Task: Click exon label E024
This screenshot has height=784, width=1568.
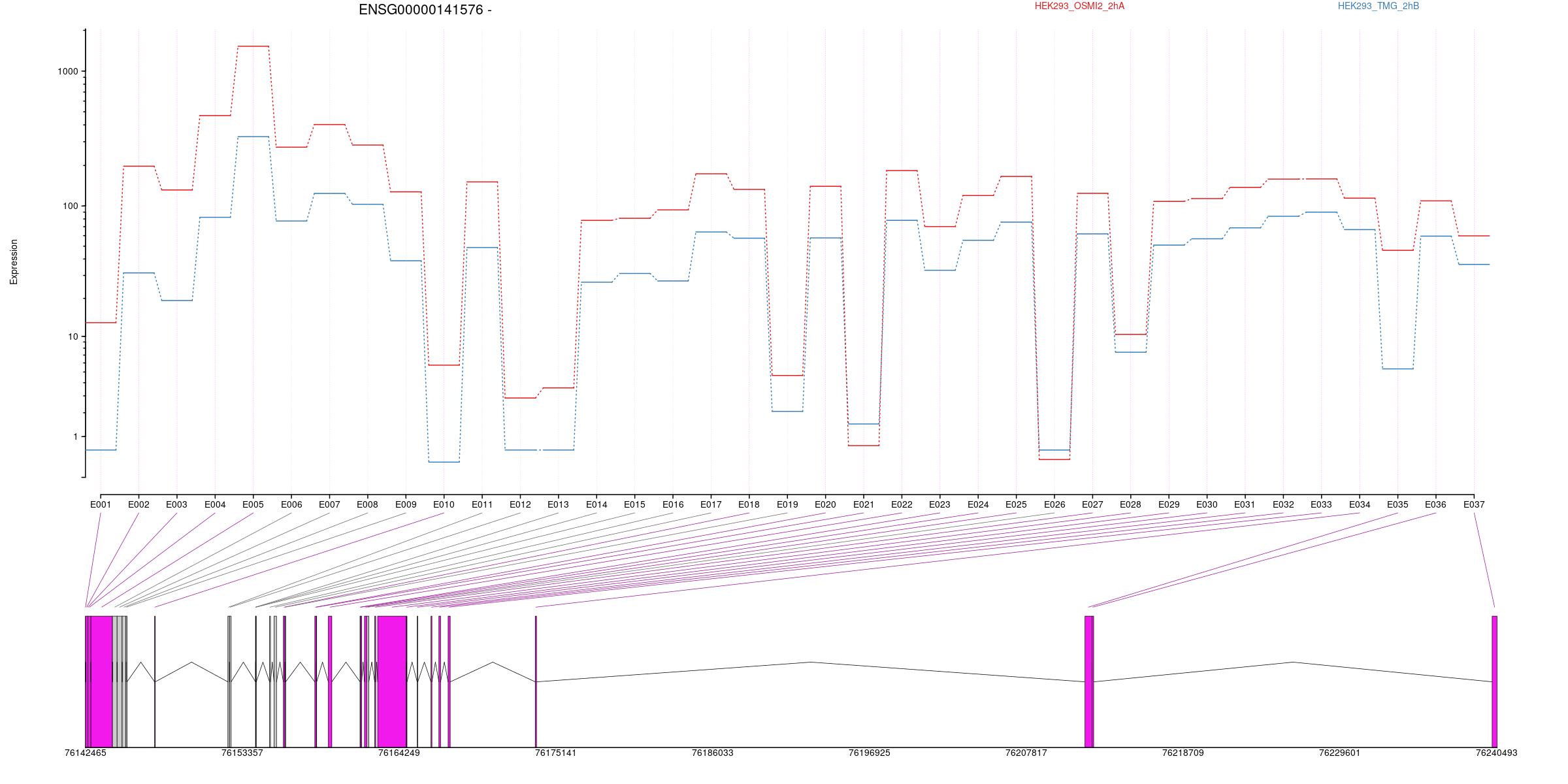Action: click(x=978, y=505)
